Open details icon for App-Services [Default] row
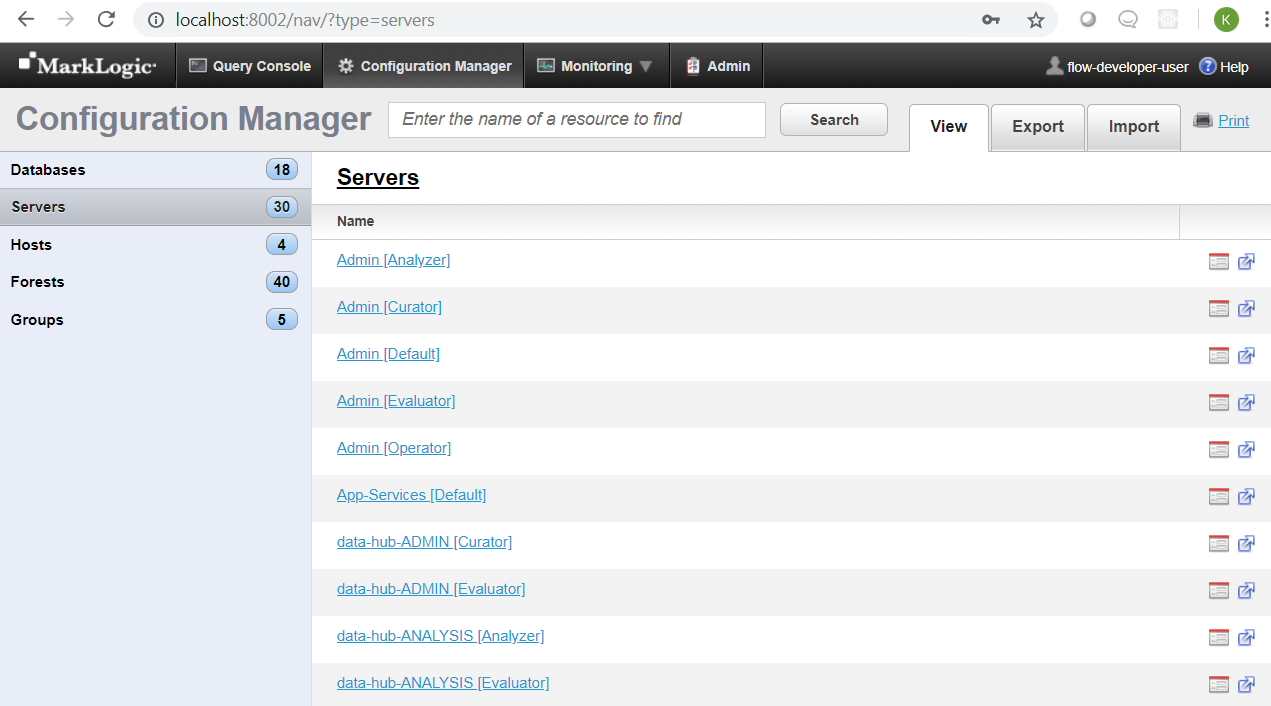 pos(1218,497)
